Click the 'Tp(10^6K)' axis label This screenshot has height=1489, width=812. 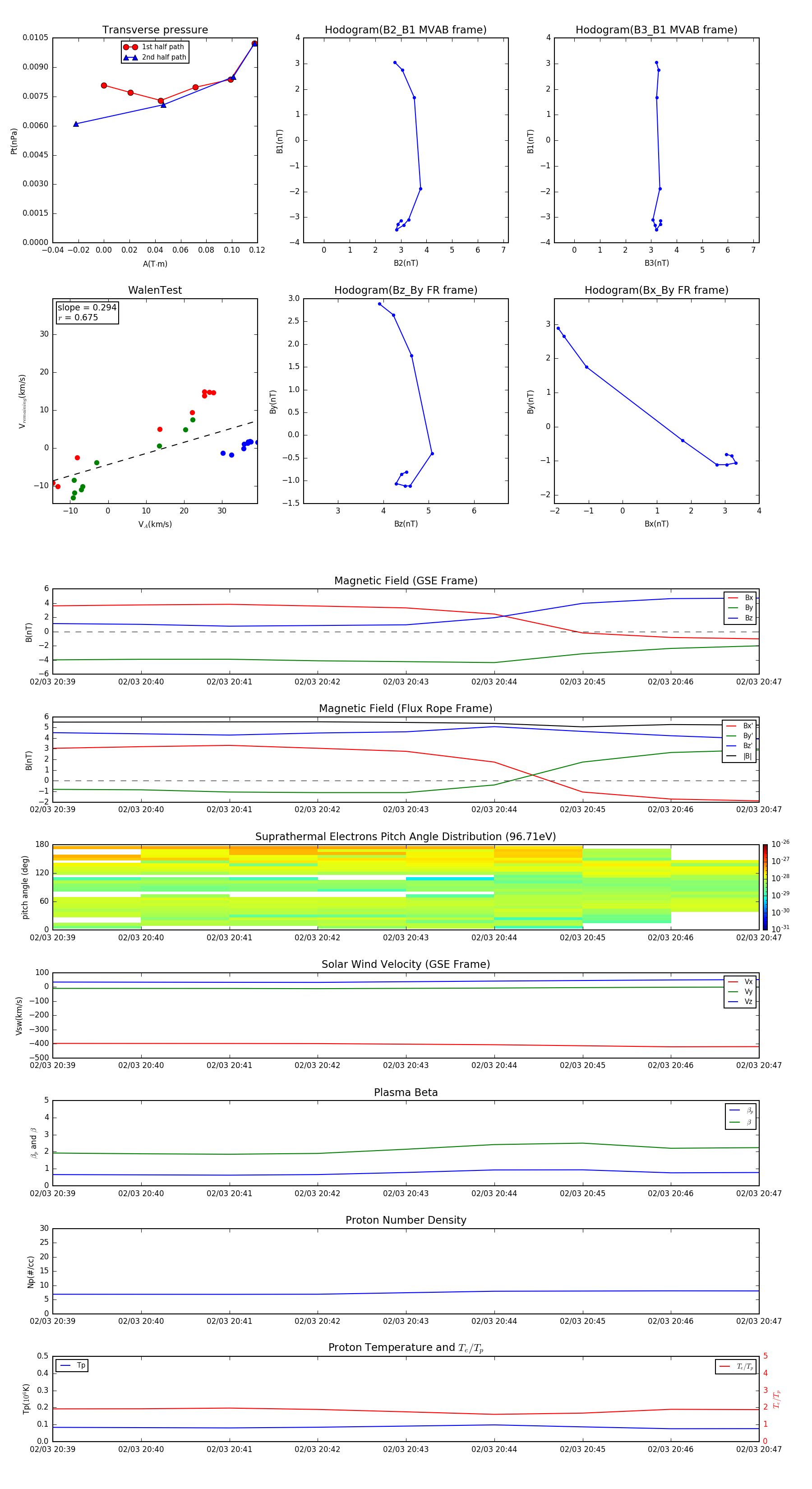point(26,1399)
